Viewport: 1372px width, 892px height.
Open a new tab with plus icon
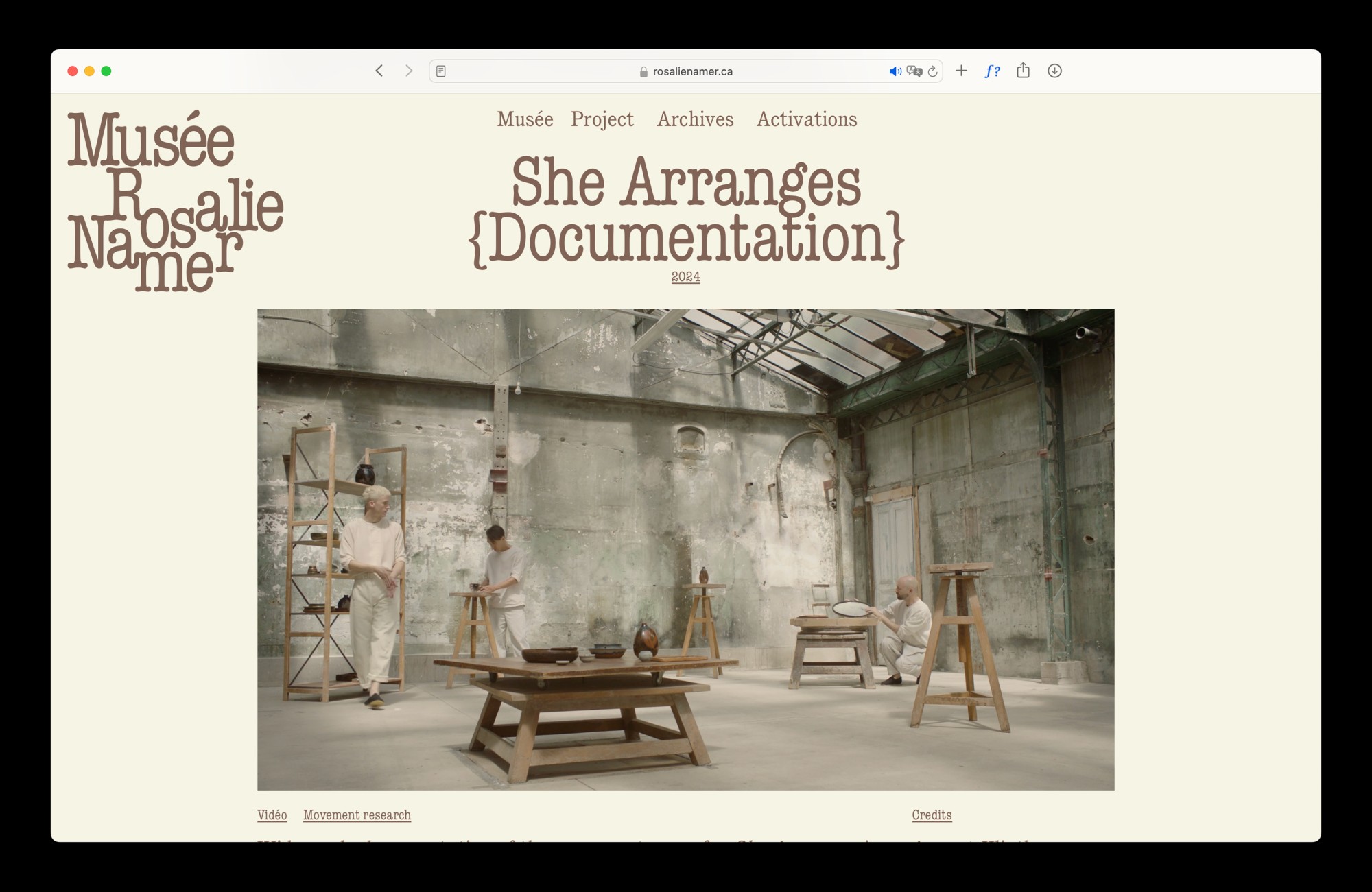(961, 71)
